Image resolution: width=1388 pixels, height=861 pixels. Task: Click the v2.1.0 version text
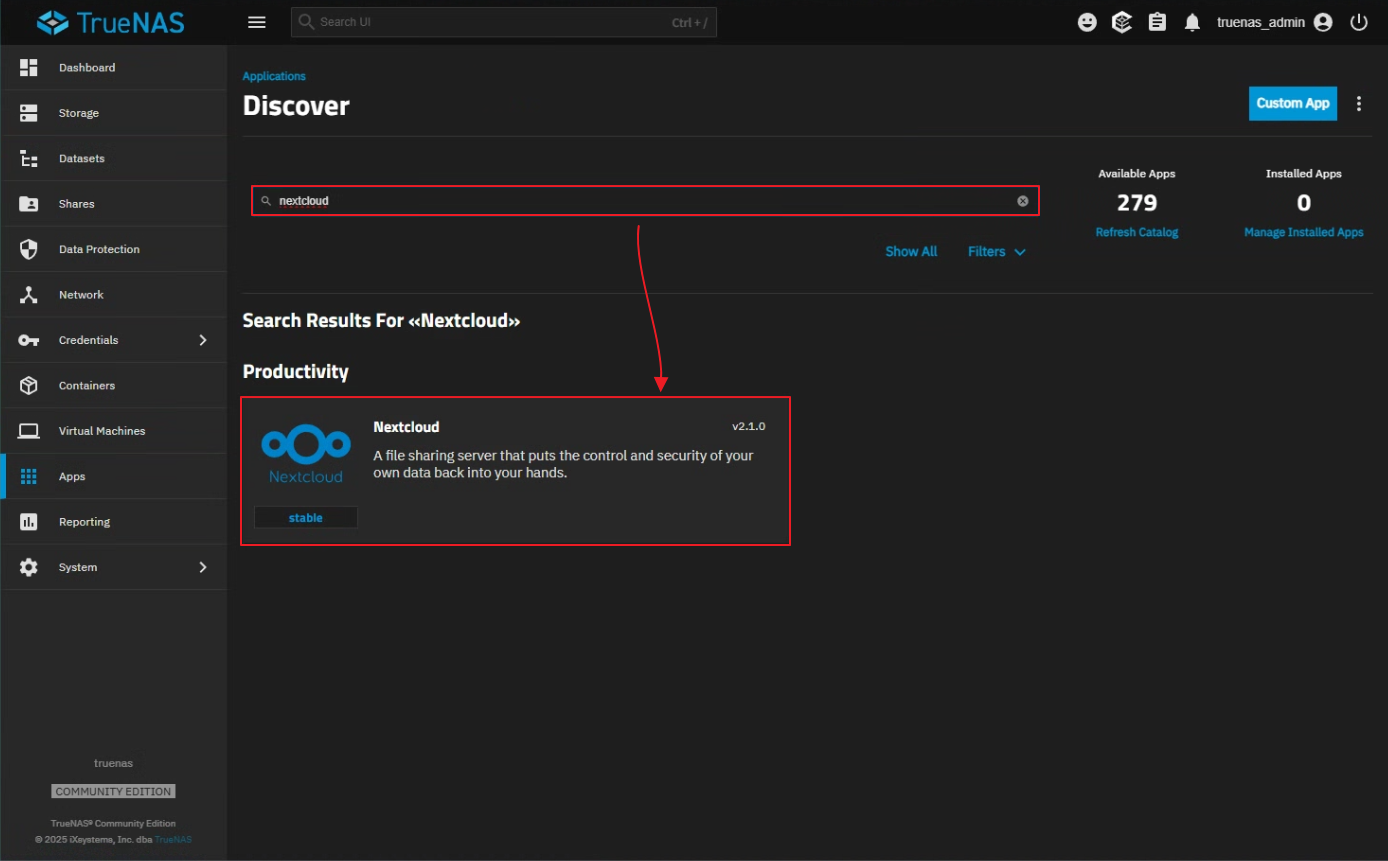coord(749,426)
